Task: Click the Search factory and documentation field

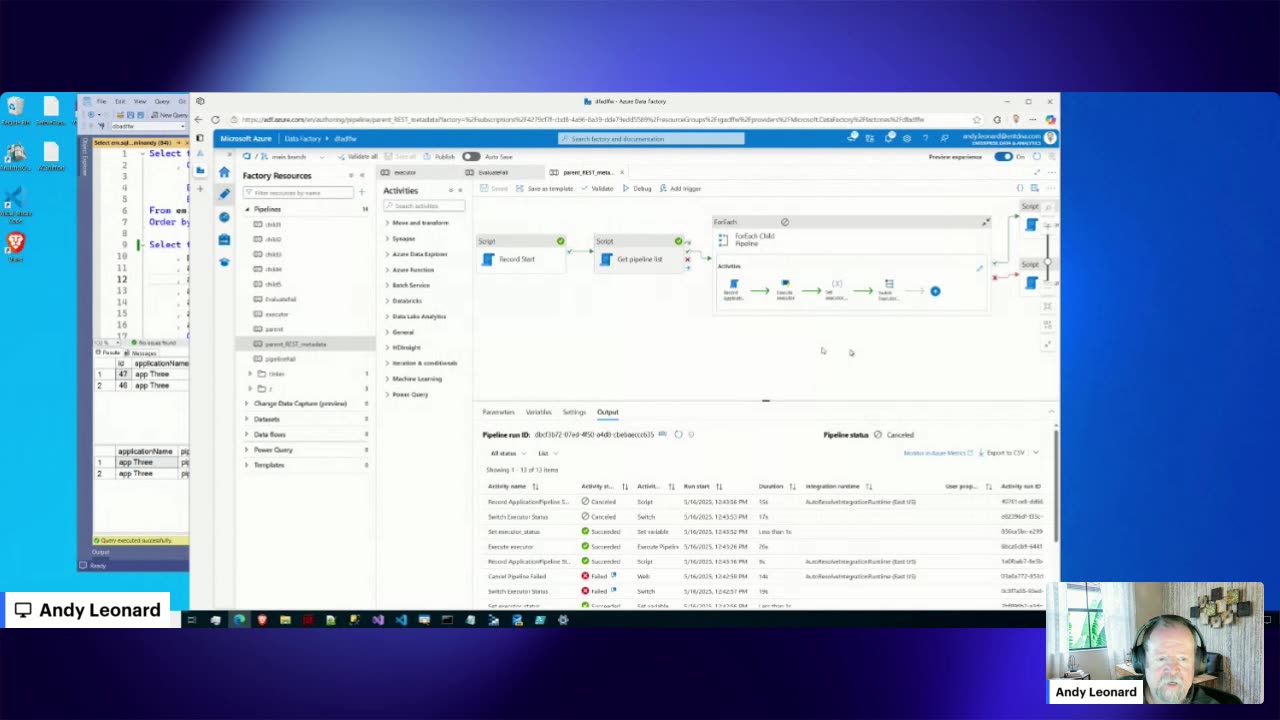Action: [651, 139]
